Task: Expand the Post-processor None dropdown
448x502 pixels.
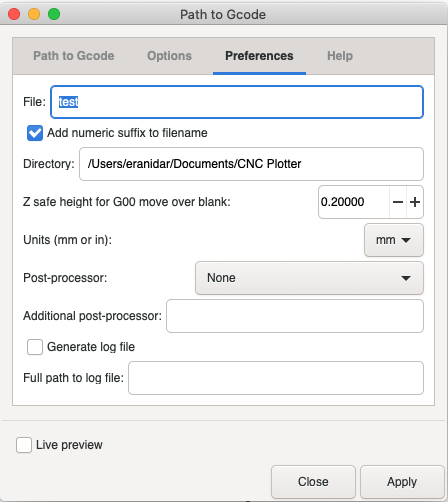Action: coord(309,278)
